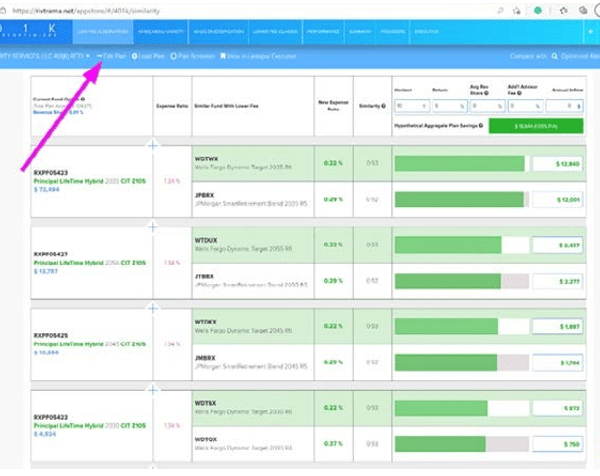Toggle the View in Lineups Executed checkbox

coord(223,55)
